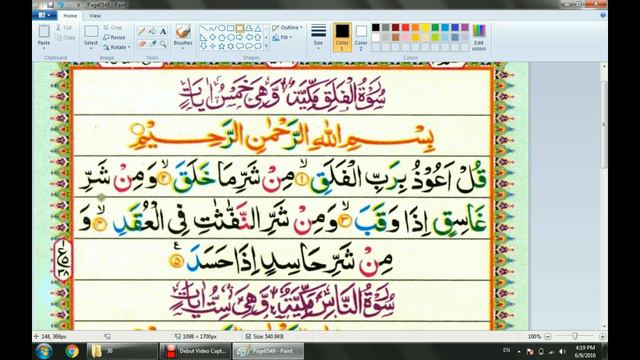Expand the shapes gallery more arrow
The image size is (640, 360).
267,47
